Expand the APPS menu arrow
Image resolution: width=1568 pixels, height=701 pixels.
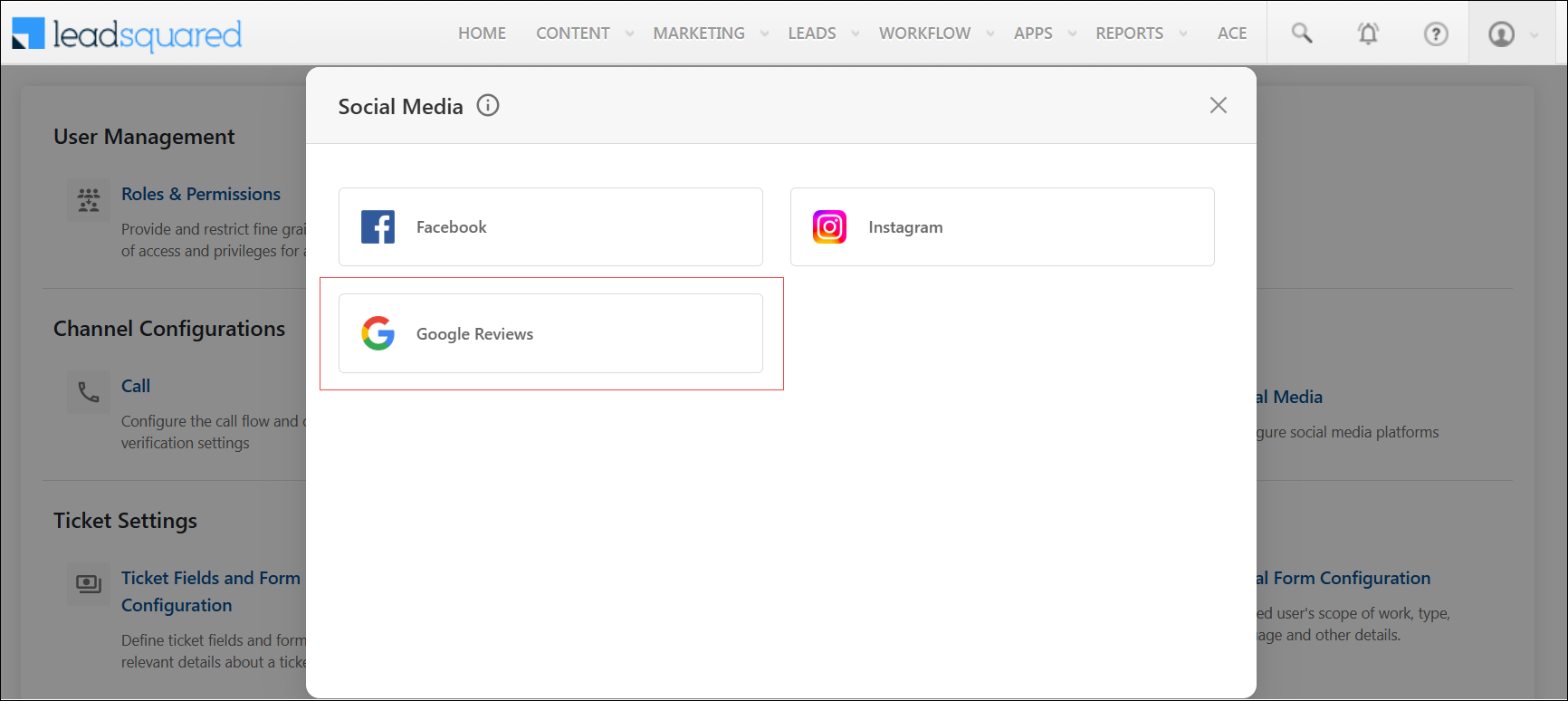click(1072, 34)
